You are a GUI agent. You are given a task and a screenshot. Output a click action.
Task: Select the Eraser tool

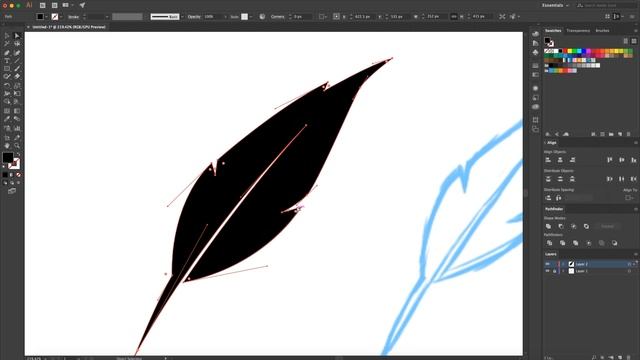pos(17,76)
